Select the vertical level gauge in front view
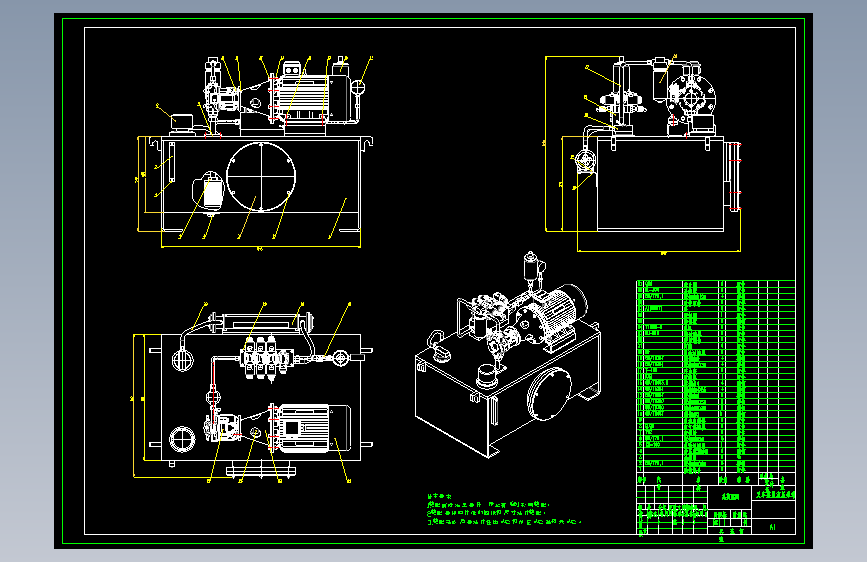This screenshot has height=562, width=867. click(x=172, y=162)
